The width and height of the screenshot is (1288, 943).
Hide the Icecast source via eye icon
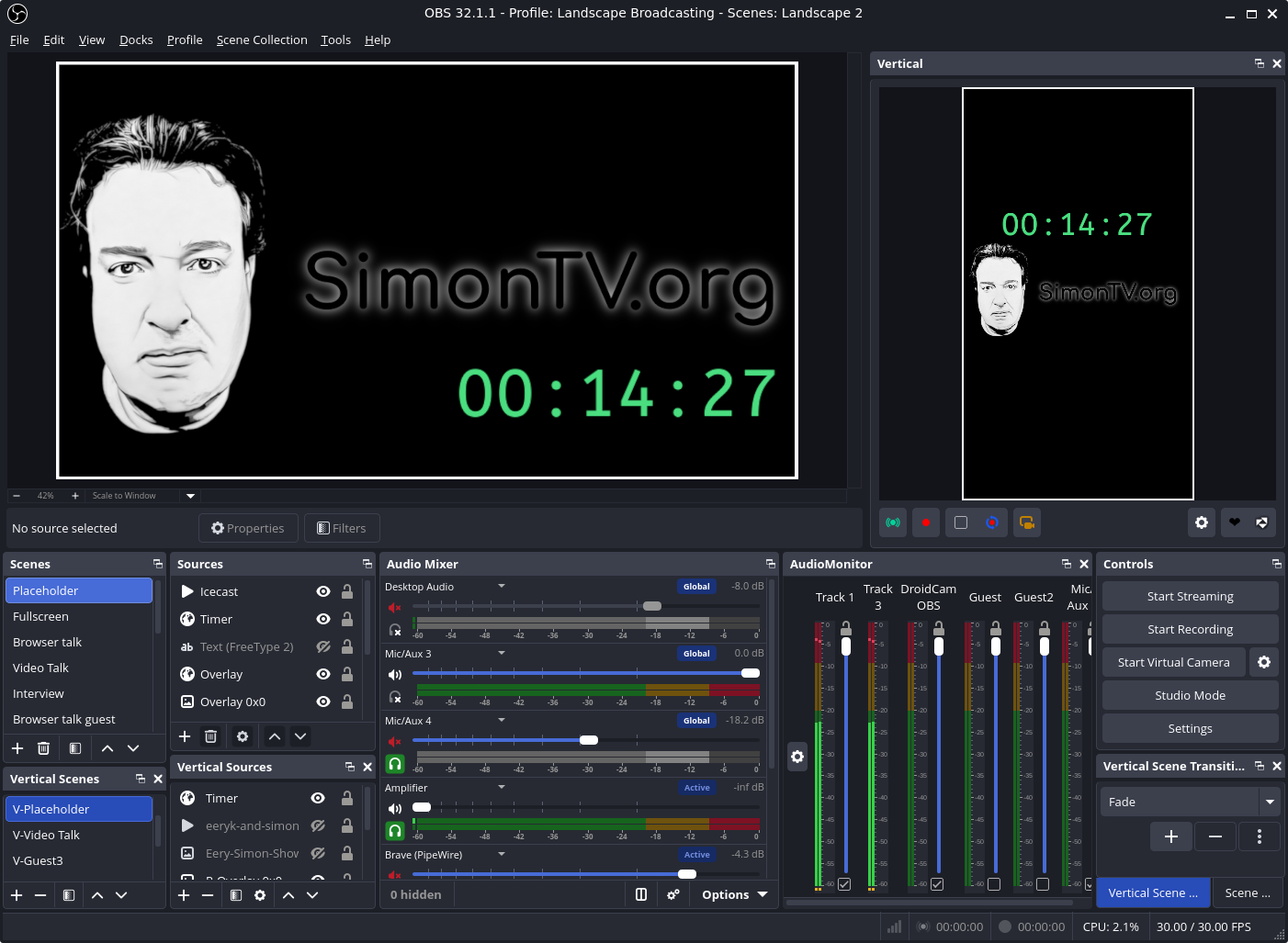pyautogui.click(x=323, y=592)
